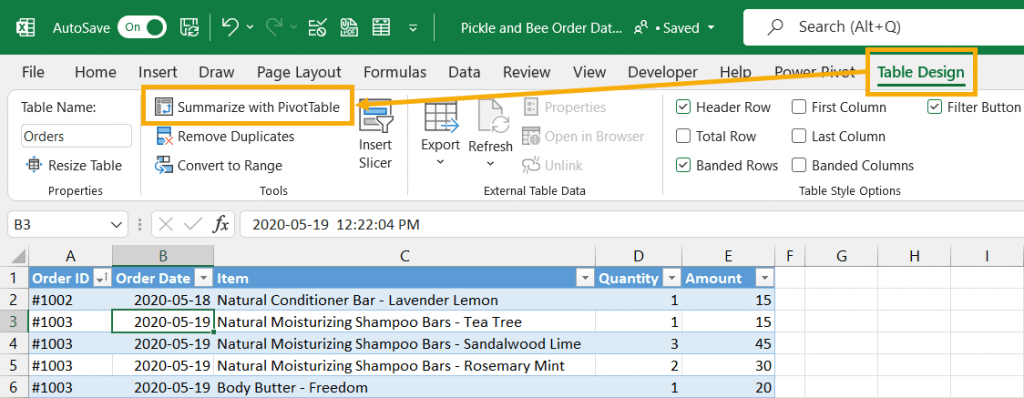Open the Name Box dropdown arrow

117,225
